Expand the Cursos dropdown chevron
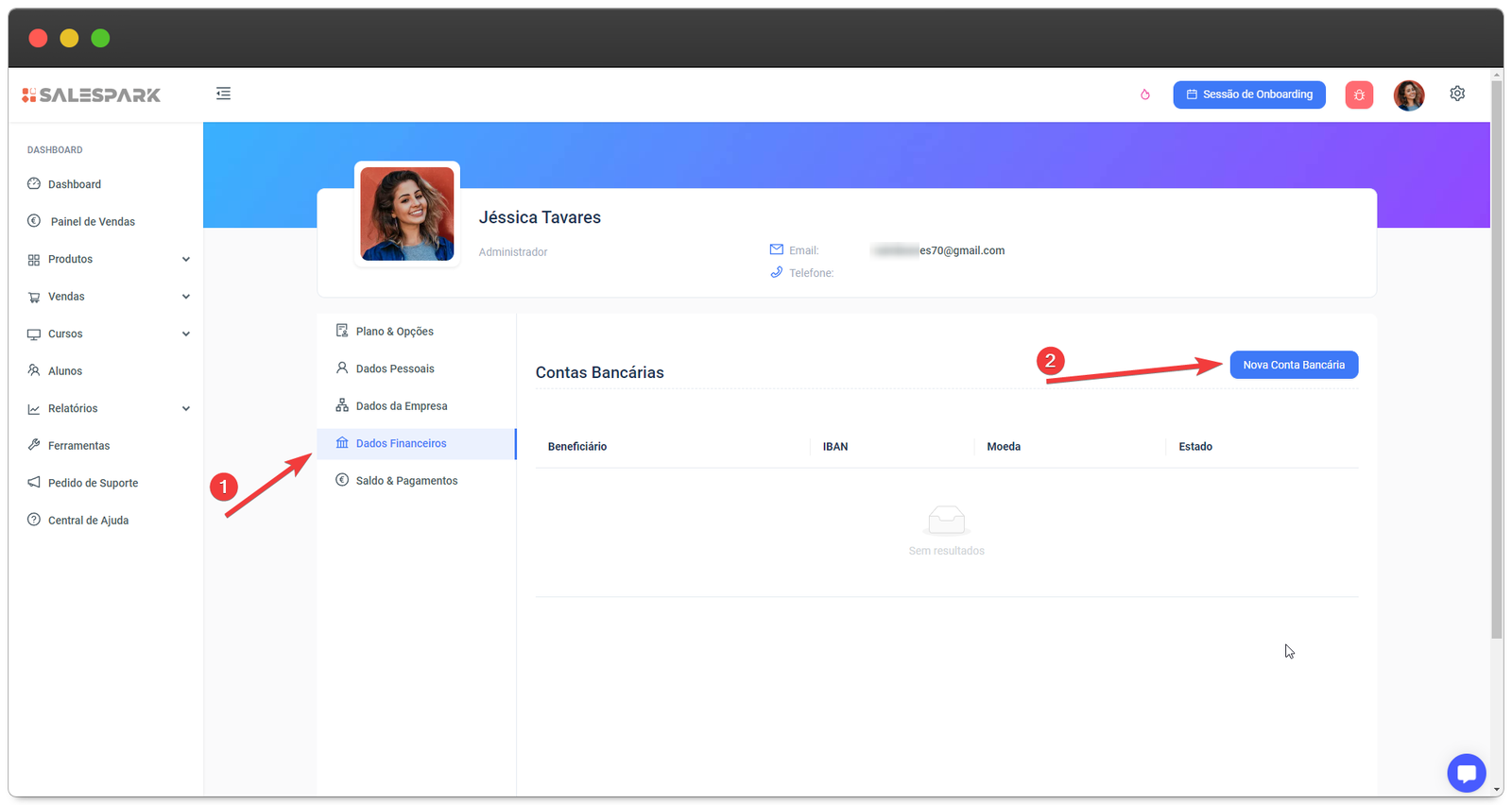The image size is (1512, 805). coord(186,334)
